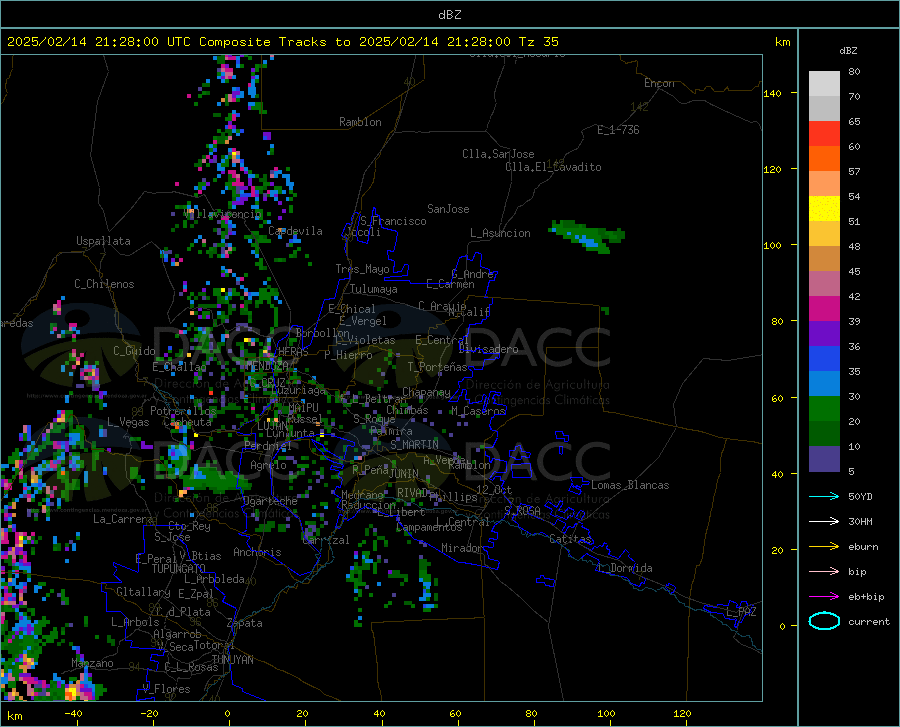This screenshot has width=900, height=727.
Task: Click the 'Chapanay' map label
Action: click(426, 392)
